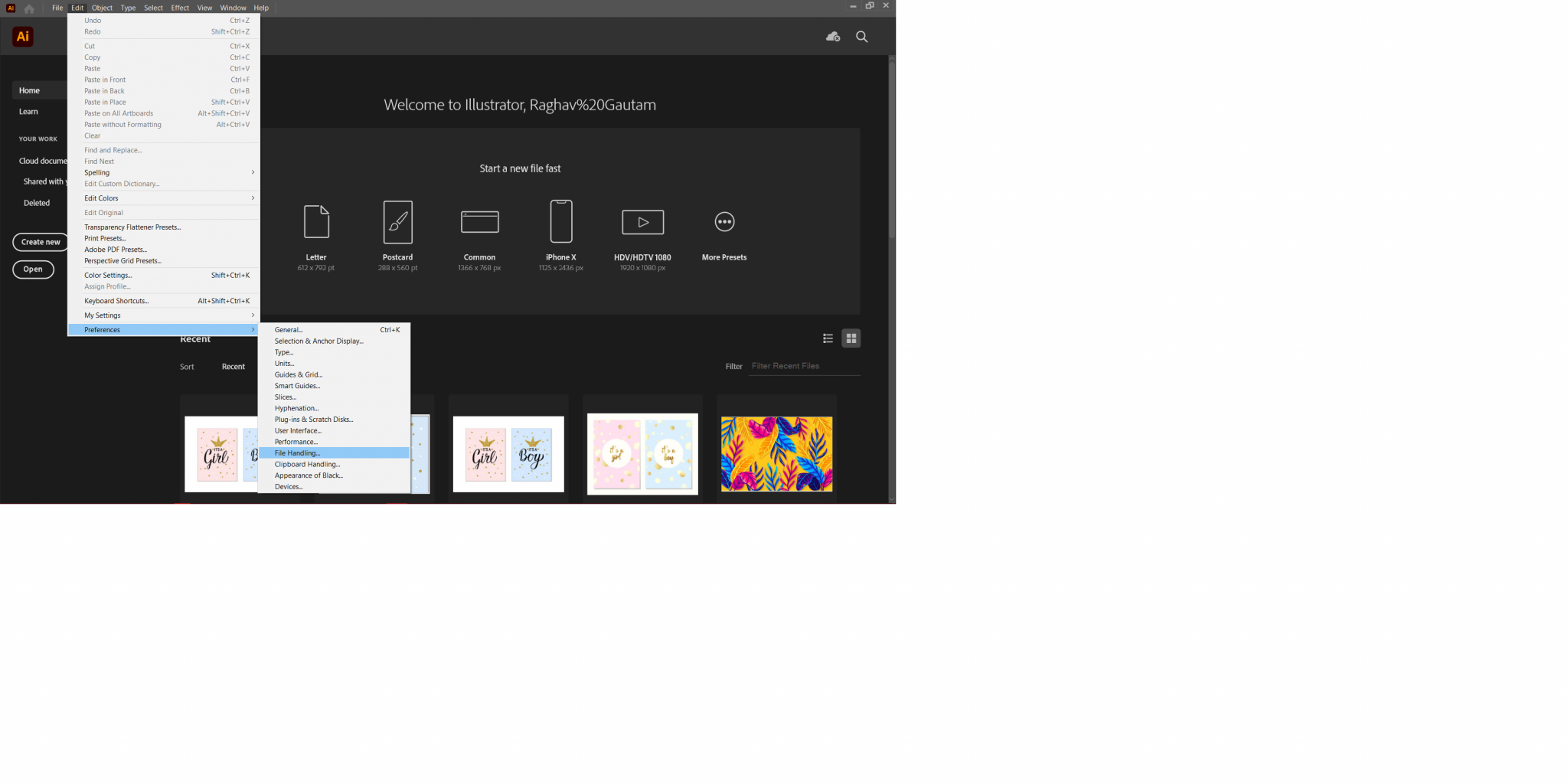
Task: Expand the Edit Colors submenu
Action: 164,198
